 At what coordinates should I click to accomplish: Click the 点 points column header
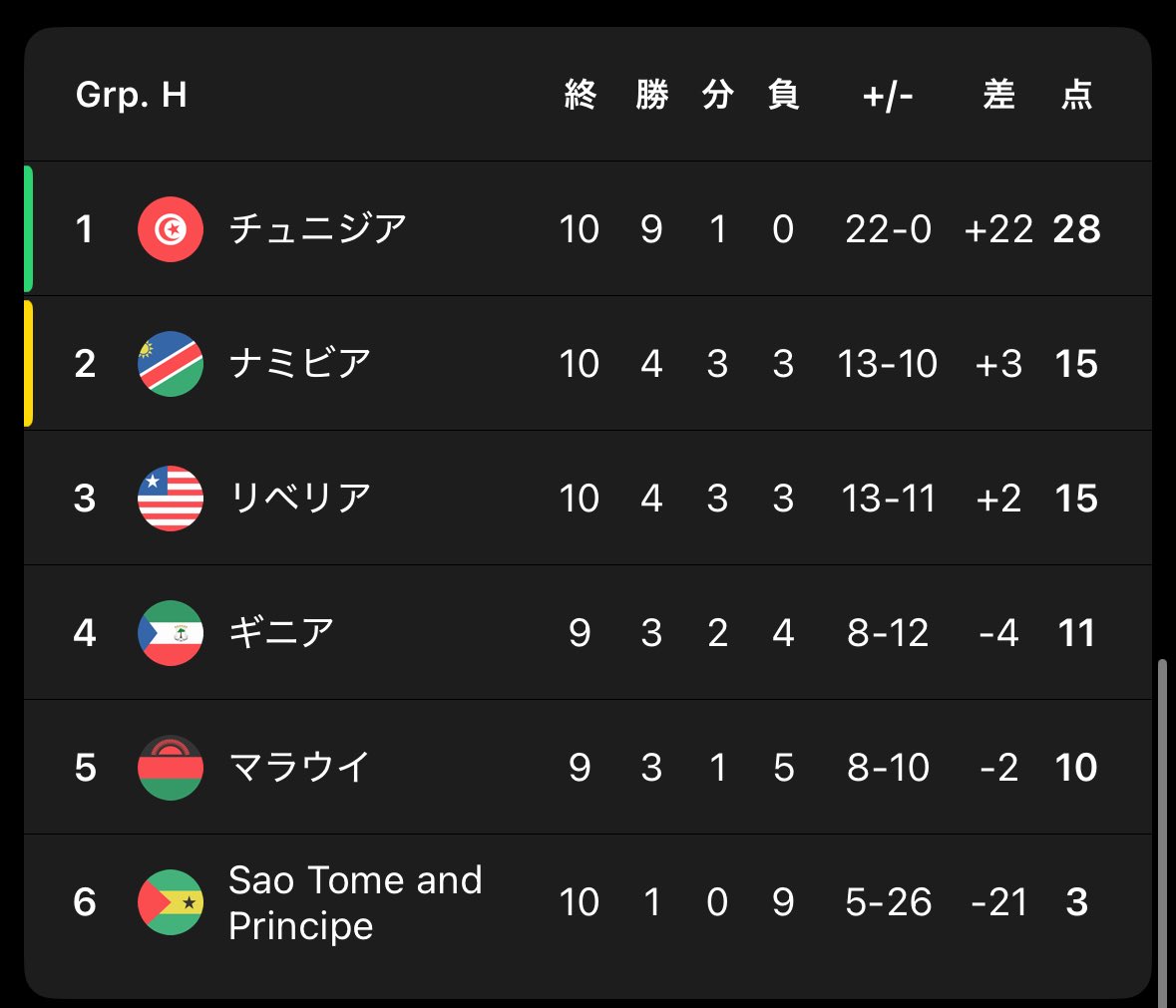click(x=1076, y=96)
